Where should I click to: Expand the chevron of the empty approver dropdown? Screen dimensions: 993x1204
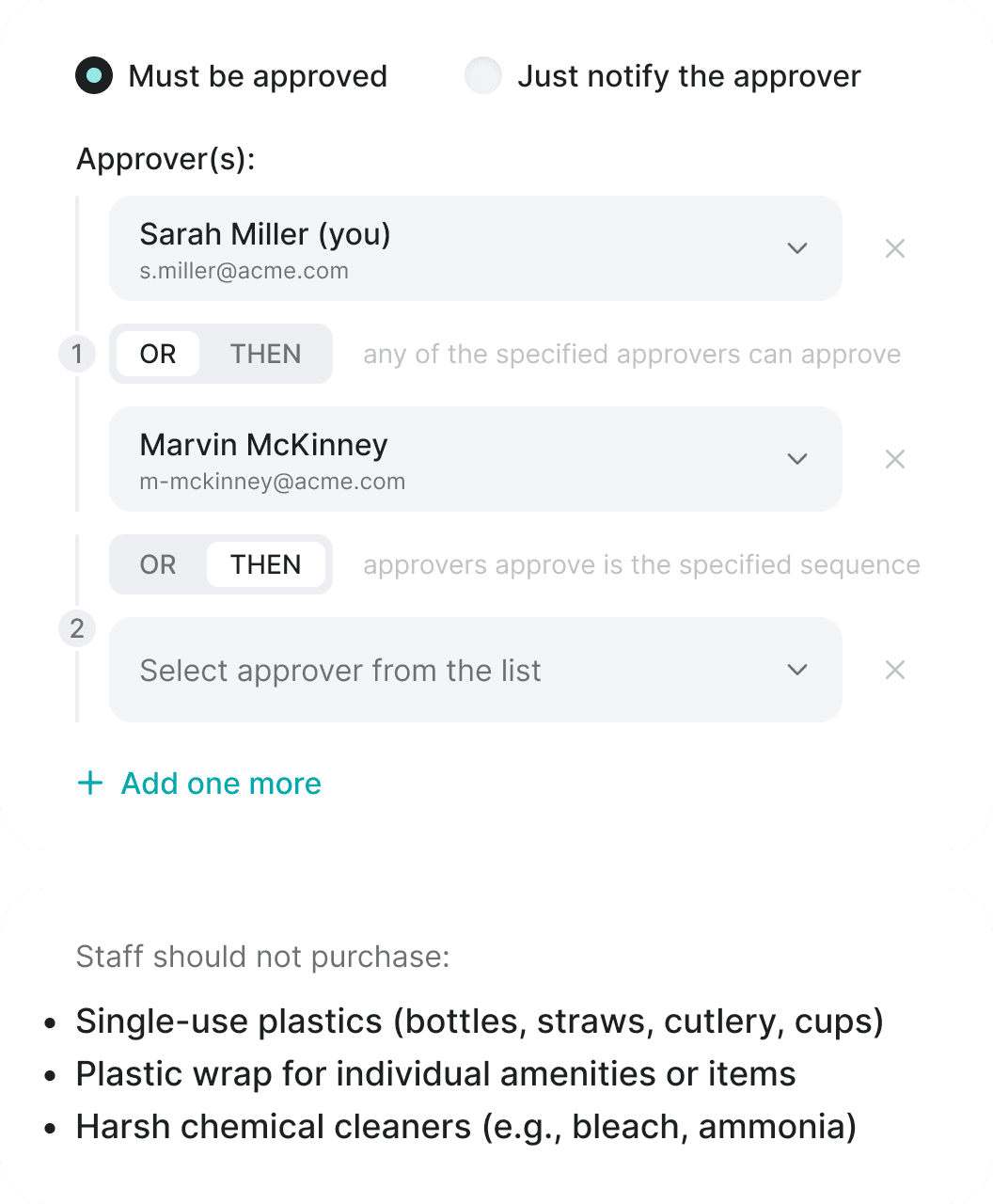pos(797,670)
